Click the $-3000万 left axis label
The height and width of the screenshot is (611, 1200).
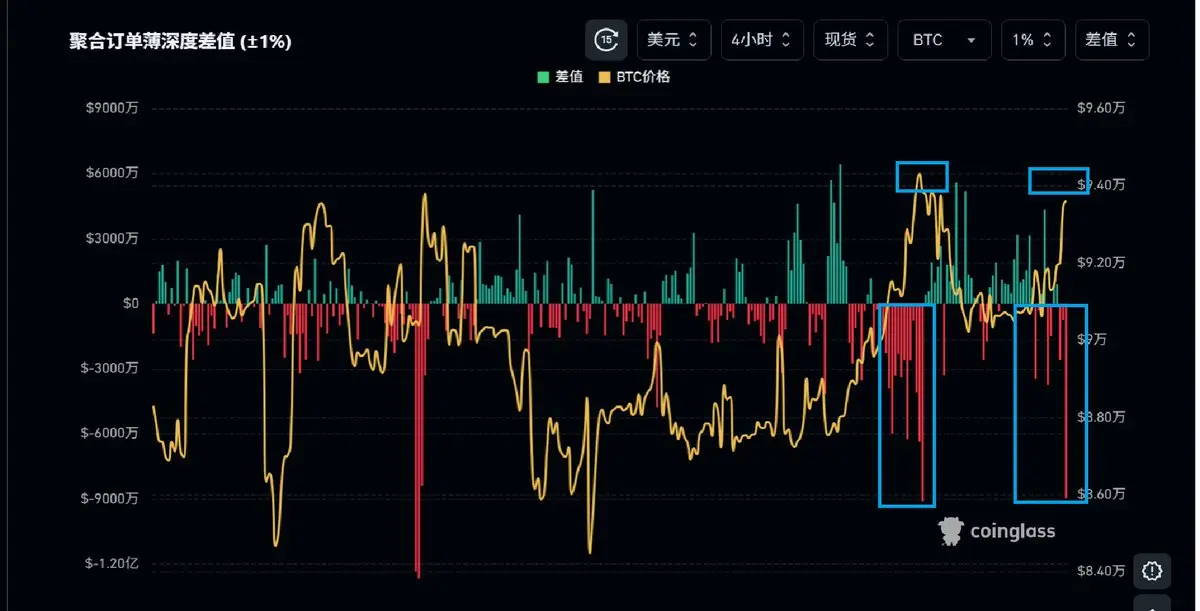(110, 369)
